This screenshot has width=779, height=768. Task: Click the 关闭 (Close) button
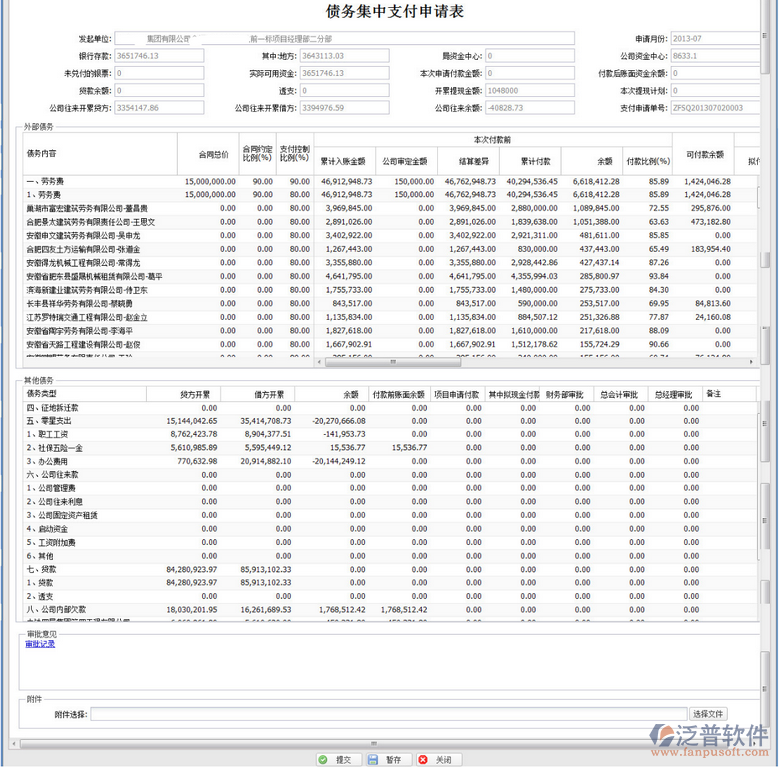tap(436, 760)
